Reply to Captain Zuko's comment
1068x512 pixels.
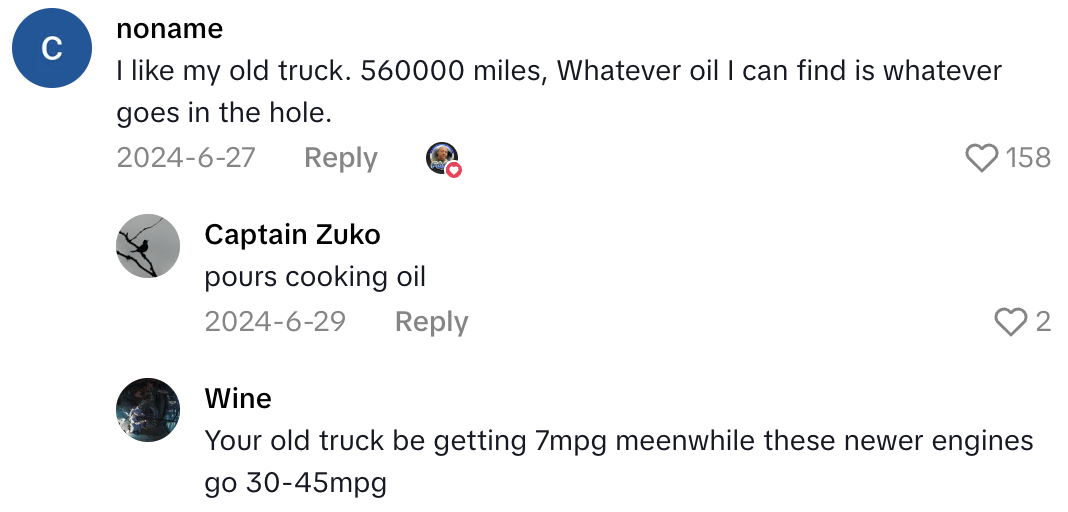(x=431, y=322)
